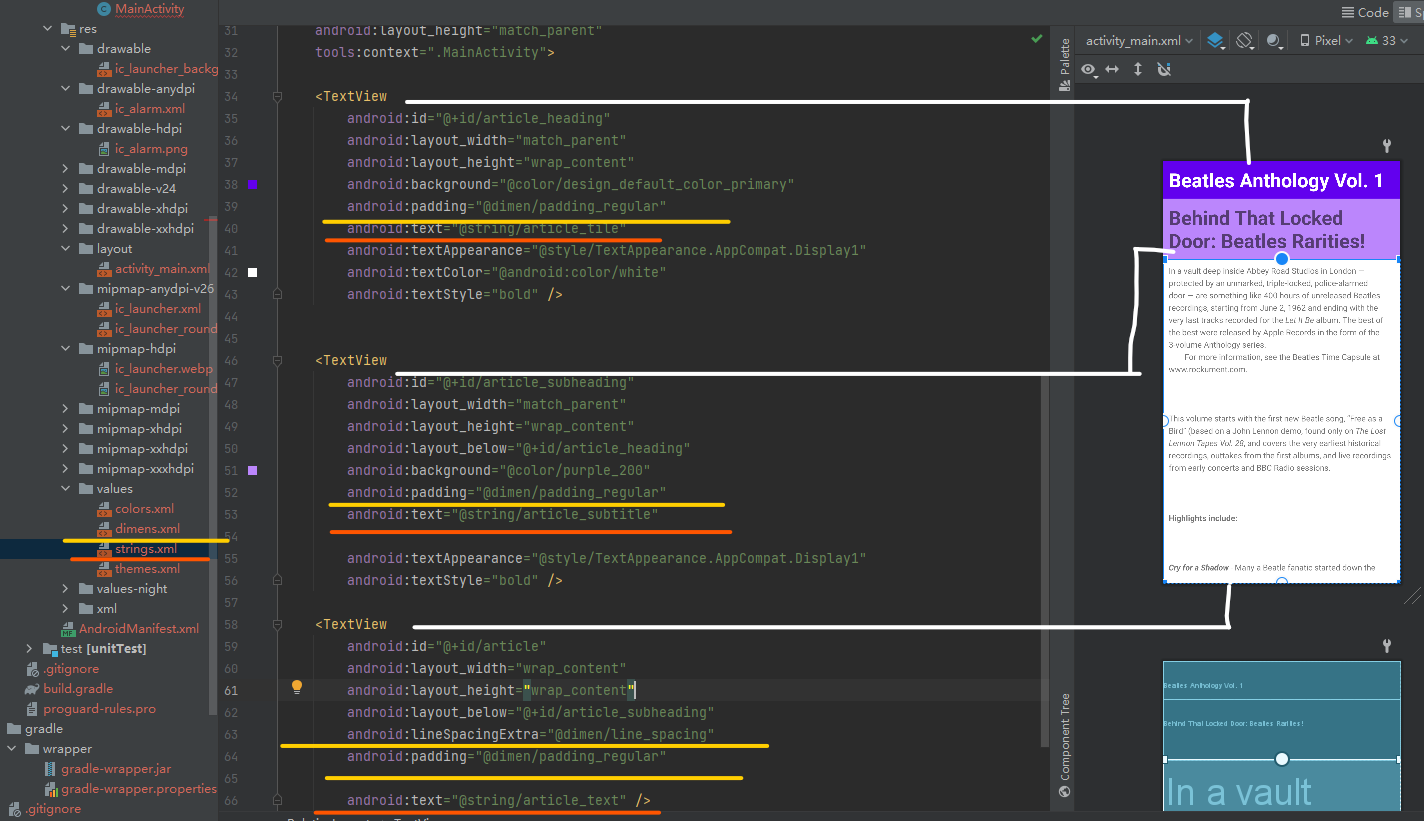Click the top resize handle of selected article view
The height and width of the screenshot is (821, 1424).
click(1282, 259)
